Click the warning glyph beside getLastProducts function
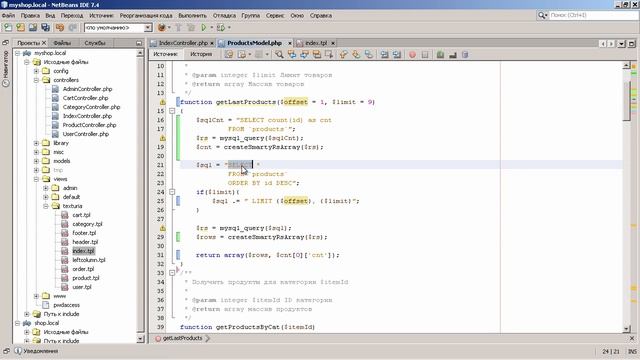The height and width of the screenshot is (360, 640). 162,102
